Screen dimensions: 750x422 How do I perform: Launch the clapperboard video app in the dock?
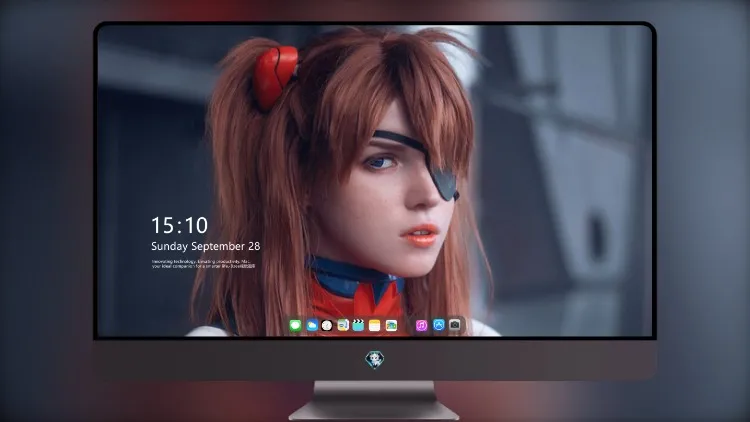pos(358,325)
